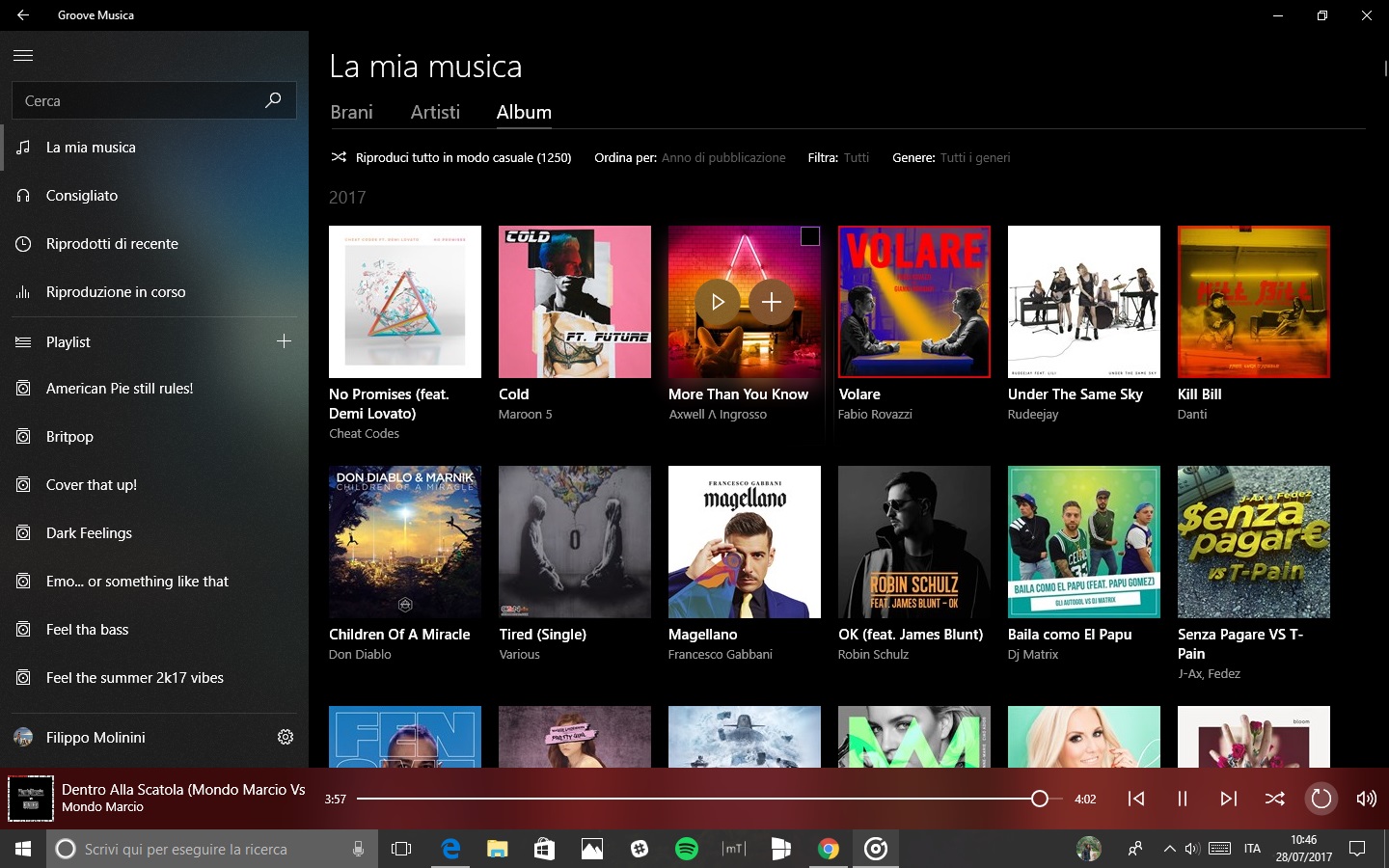The image size is (1389, 868).
Task: Open Spotify from taskbar
Action: pos(686,849)
